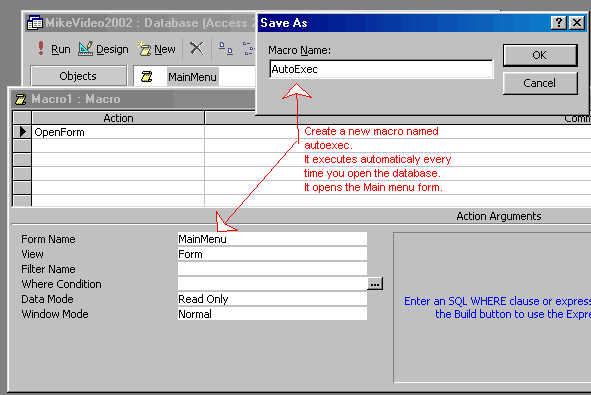591x395 pixels.
Task: Click the Objects bar header
Action: (x=78, y=76)
